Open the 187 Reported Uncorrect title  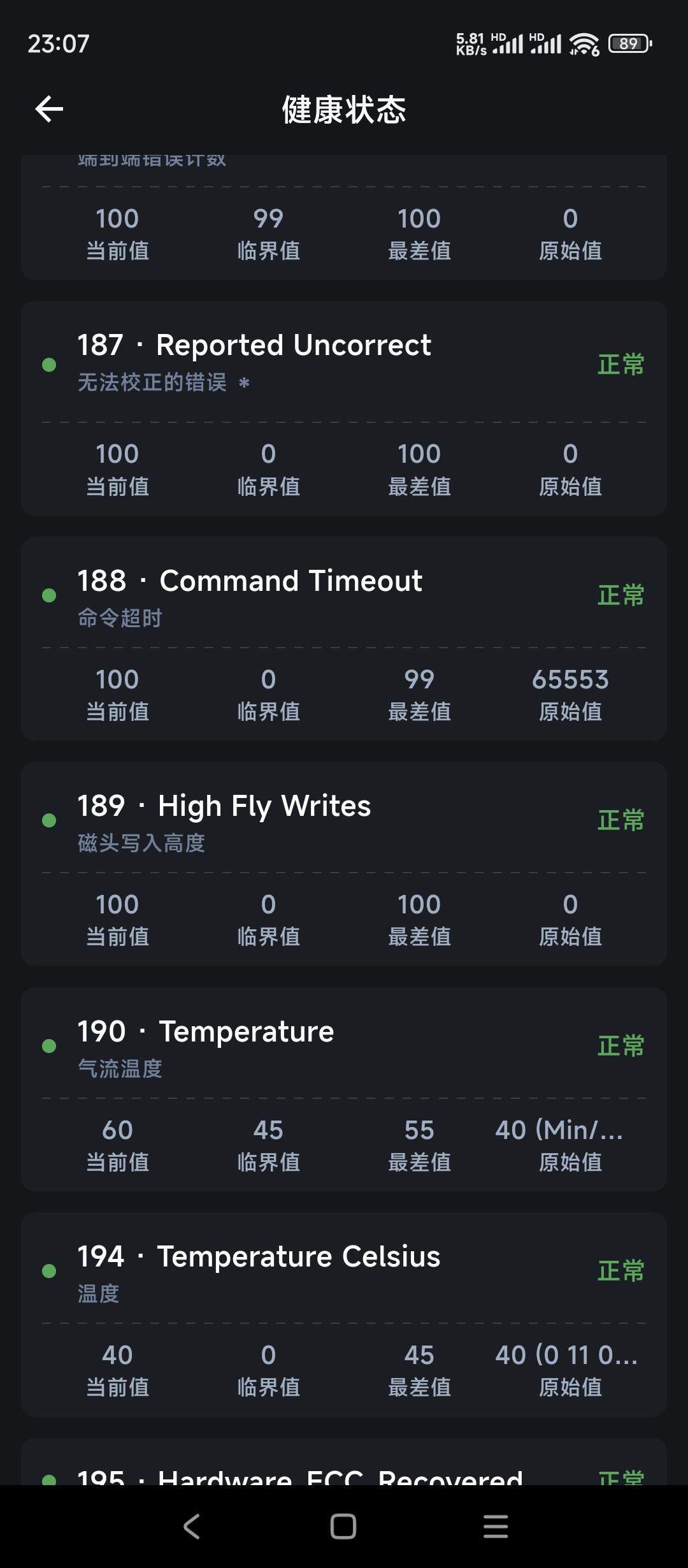(254, 345)
